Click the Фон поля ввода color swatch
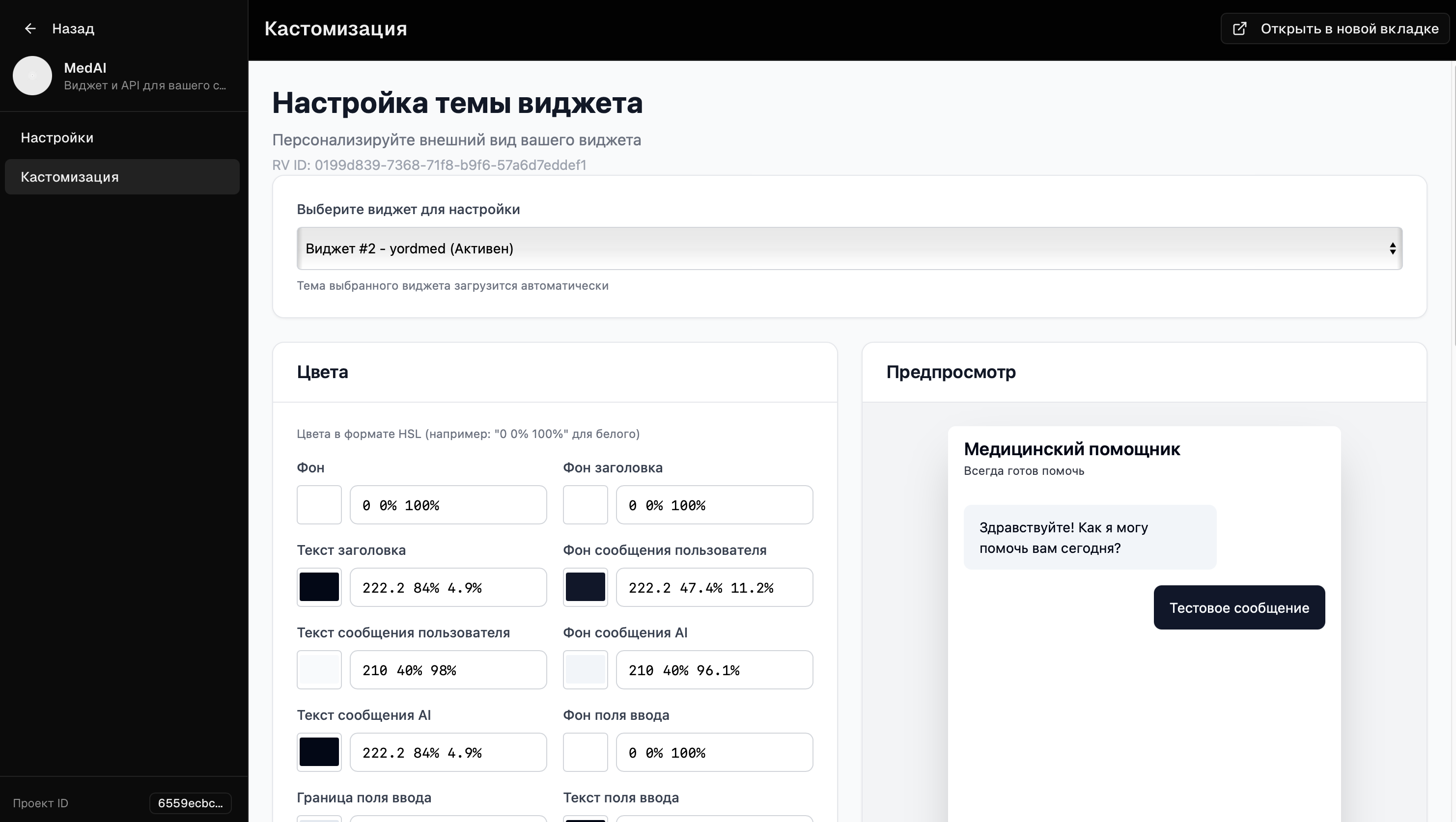Viewport: 1456px width, 822px height. point(585,752)
